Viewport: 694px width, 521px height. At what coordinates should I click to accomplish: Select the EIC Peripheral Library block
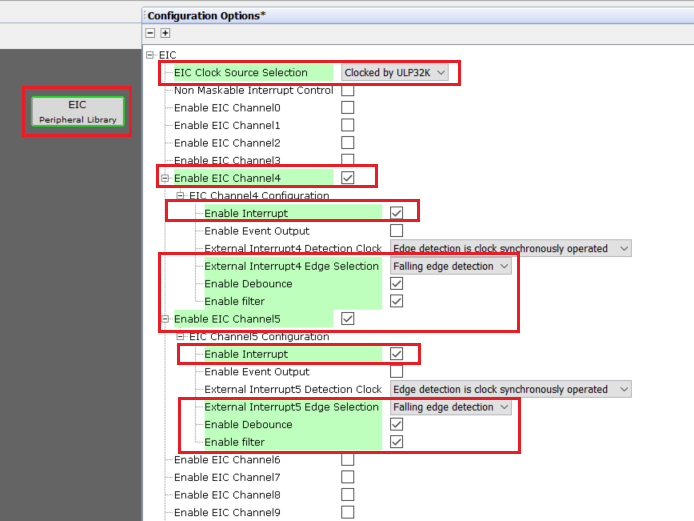point(78,111)
